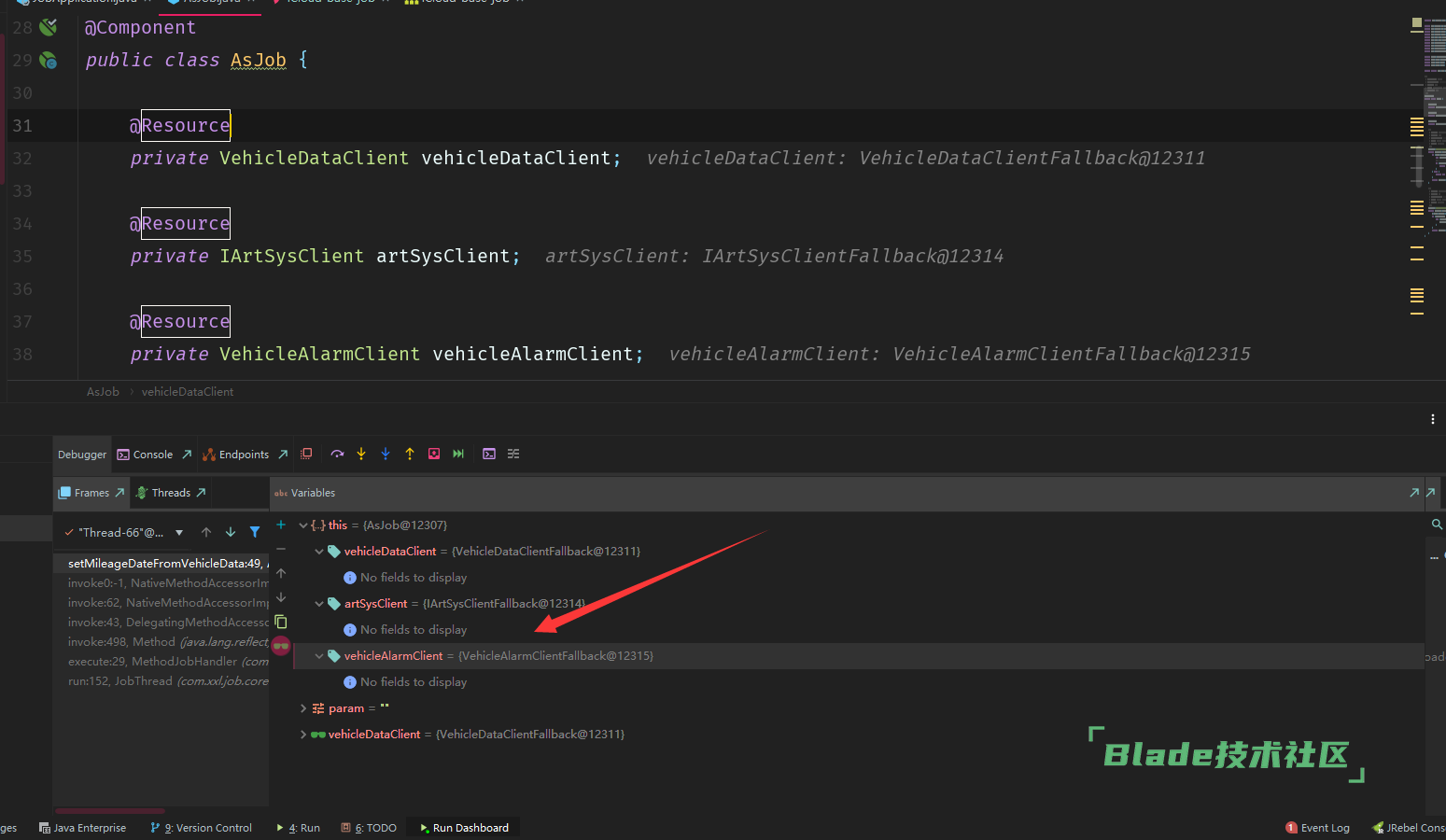Toggle show watches glasses icon
1446x840 pixels.
(x=281, y=646)
